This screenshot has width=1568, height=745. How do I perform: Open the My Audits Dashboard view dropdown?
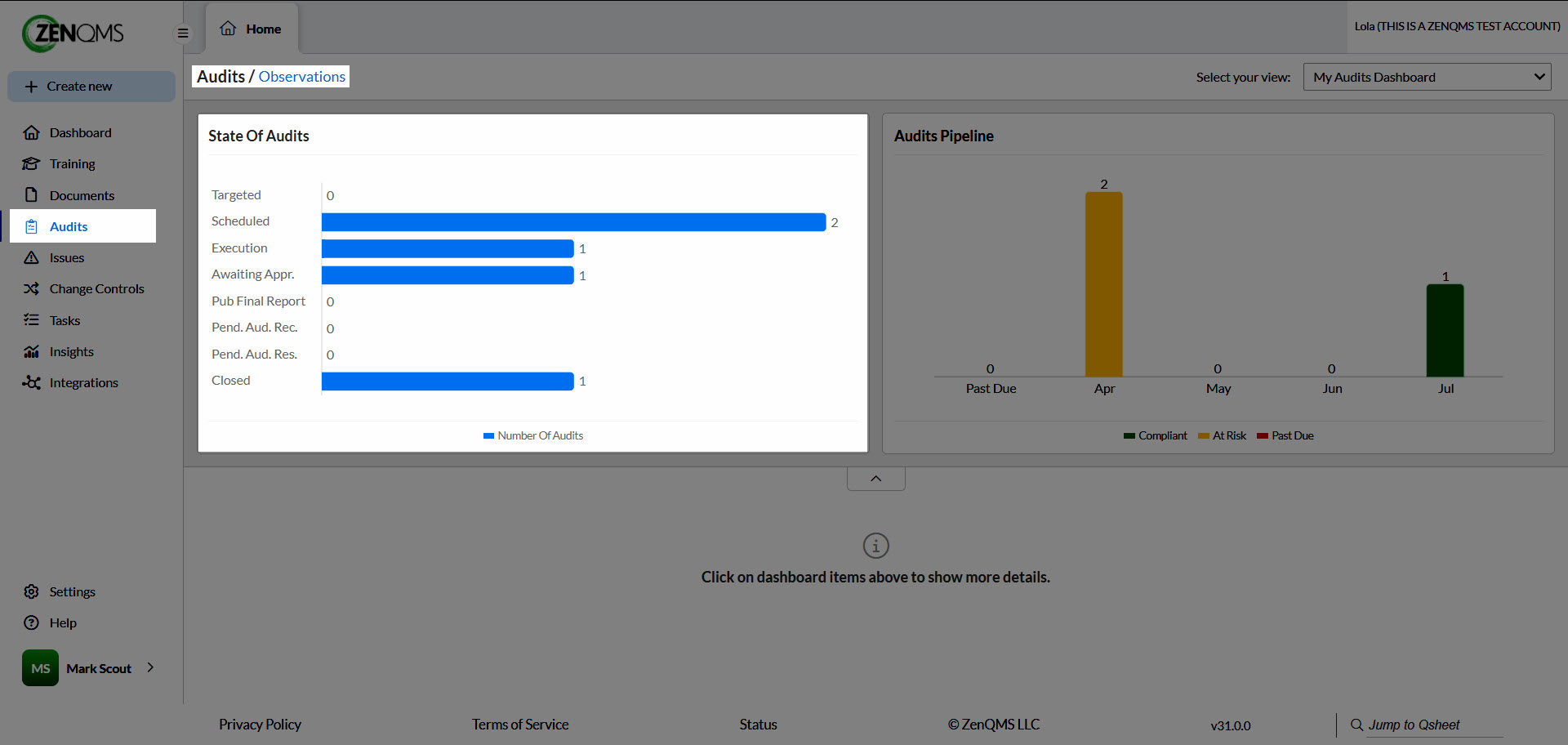1427,77
